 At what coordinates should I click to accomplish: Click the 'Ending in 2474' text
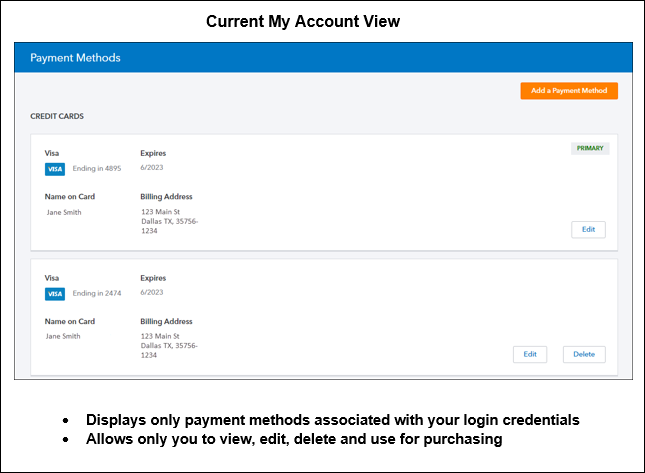click(x=97, y=293)
